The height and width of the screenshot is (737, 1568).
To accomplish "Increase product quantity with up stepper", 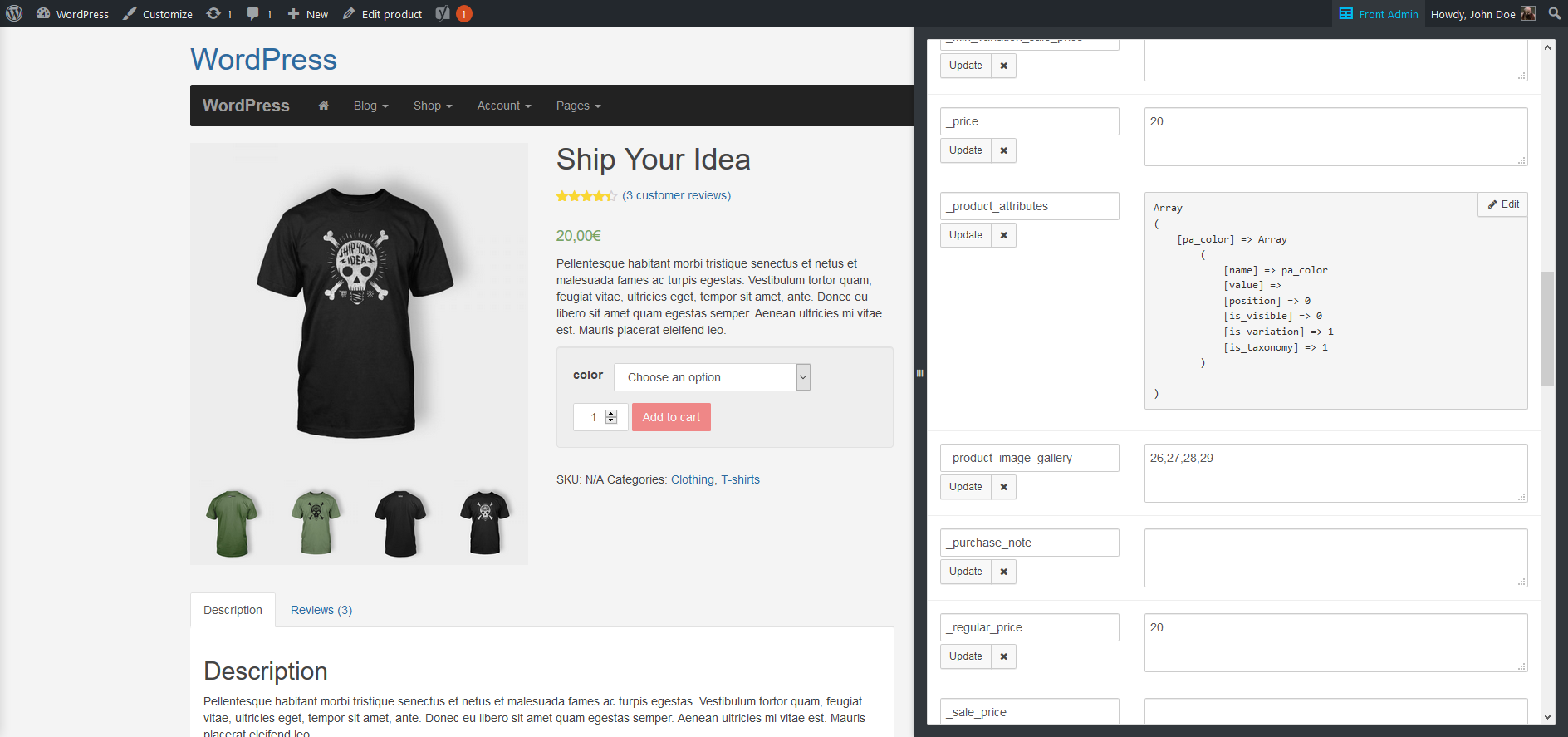I will (x=611, y=413).
